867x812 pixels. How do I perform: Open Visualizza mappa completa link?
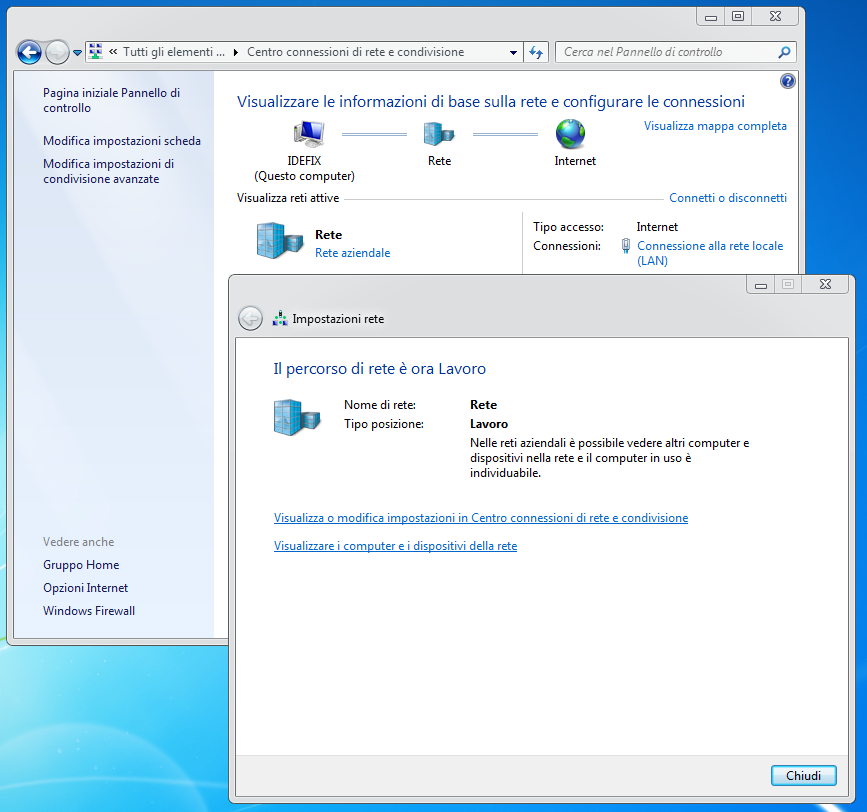pyautogui.click(x=715, y=126)
